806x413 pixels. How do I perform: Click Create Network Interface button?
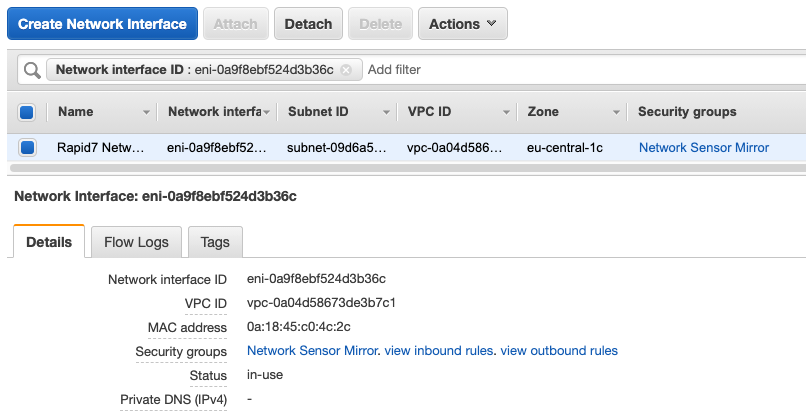(x=102, y=24)
